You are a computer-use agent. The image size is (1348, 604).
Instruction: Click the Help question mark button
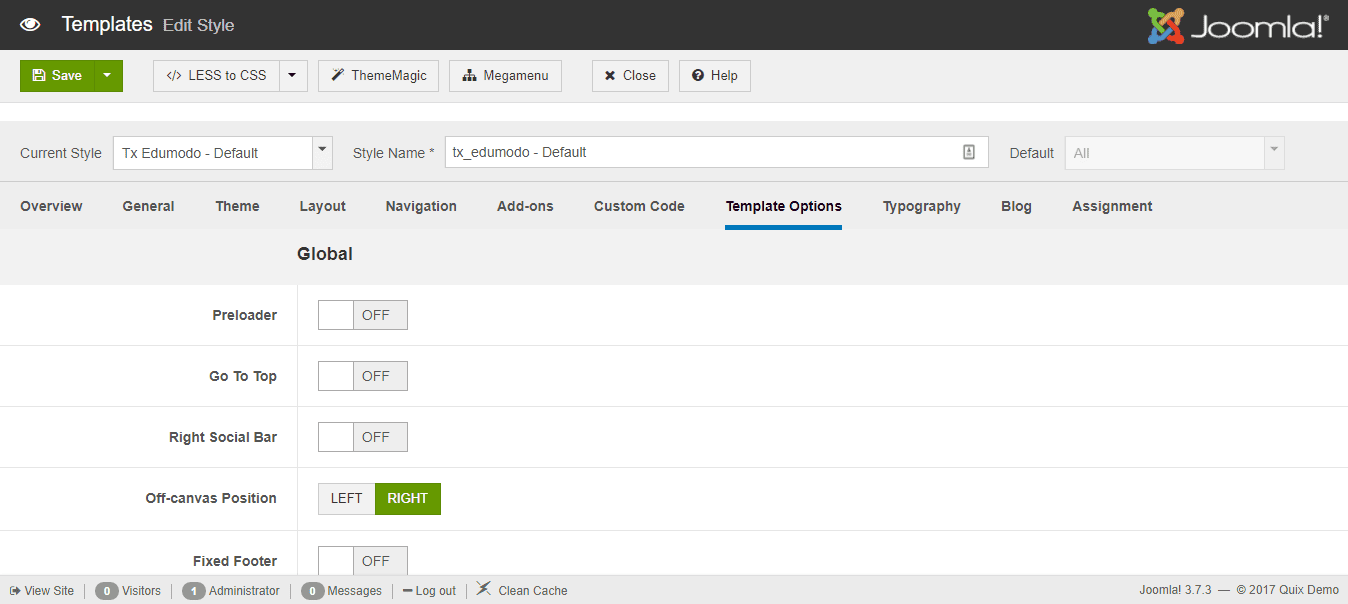(x=714, y=75)
